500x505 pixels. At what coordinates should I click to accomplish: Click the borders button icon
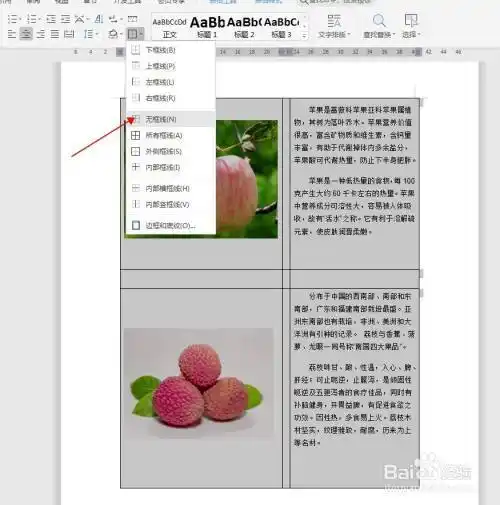(x=132, y=34)
